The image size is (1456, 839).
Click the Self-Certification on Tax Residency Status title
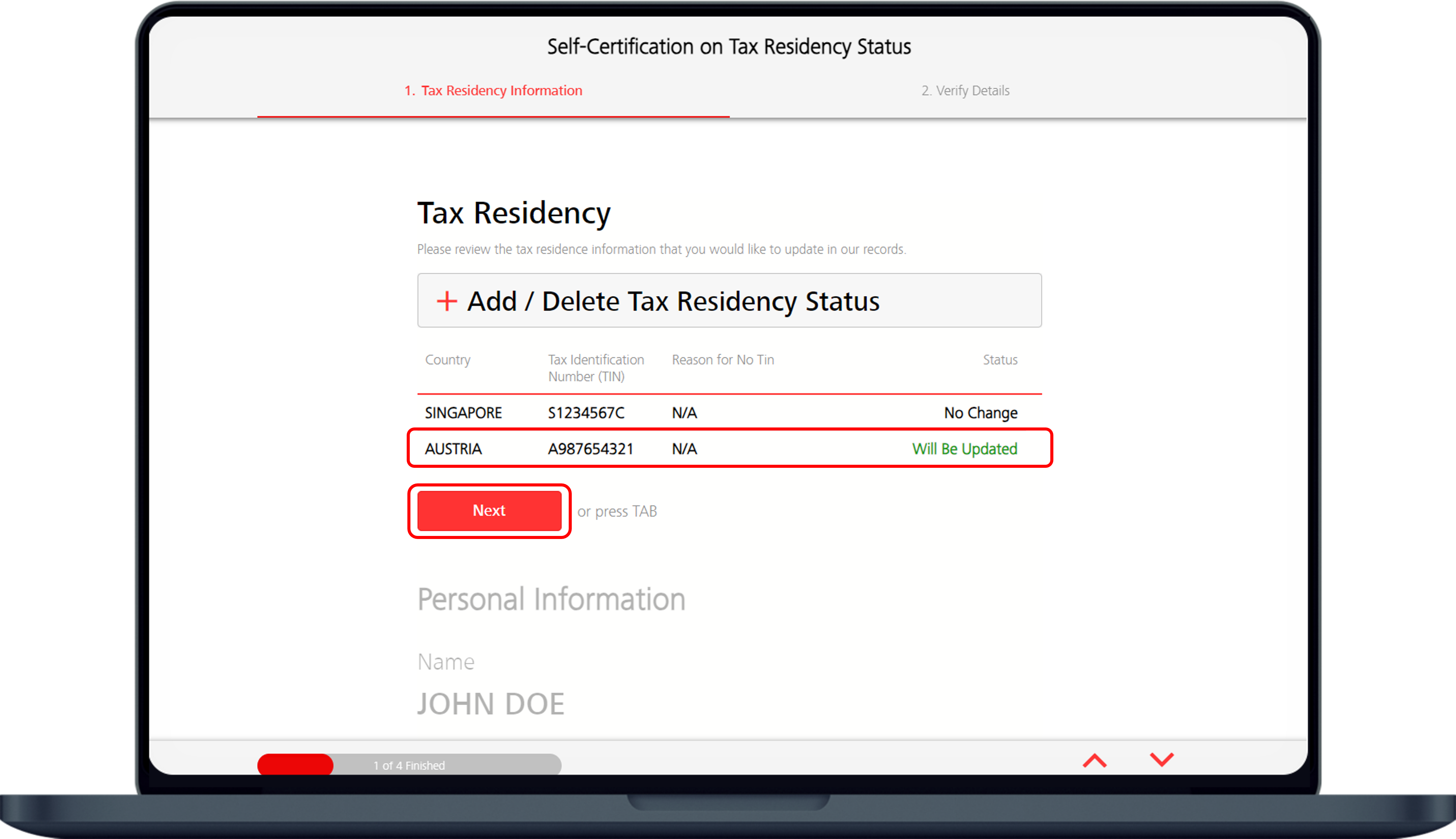(x=729, y=47)
